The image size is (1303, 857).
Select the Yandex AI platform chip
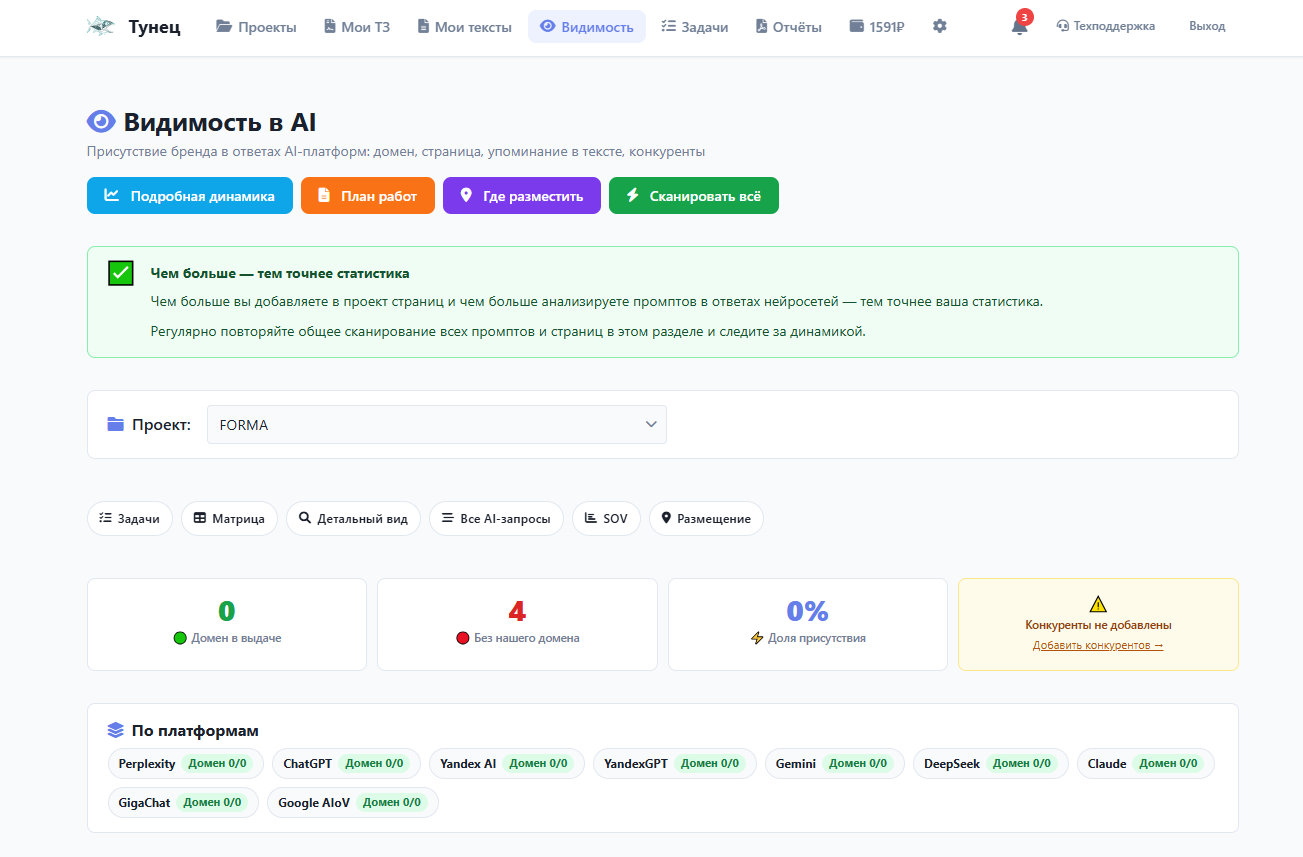(507, 764)
